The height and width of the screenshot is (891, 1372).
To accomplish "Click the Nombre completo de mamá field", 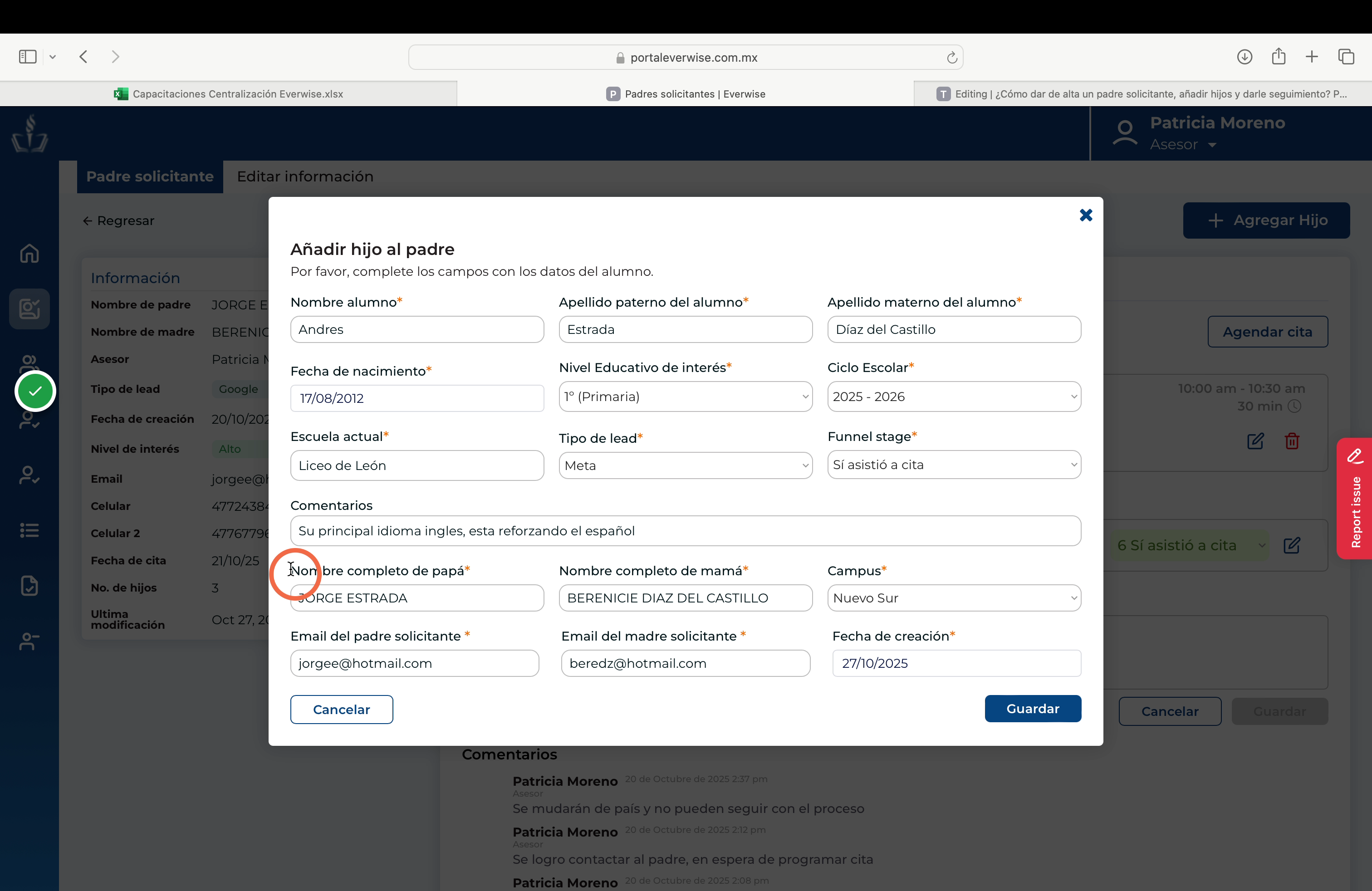I will pos(686,597).
